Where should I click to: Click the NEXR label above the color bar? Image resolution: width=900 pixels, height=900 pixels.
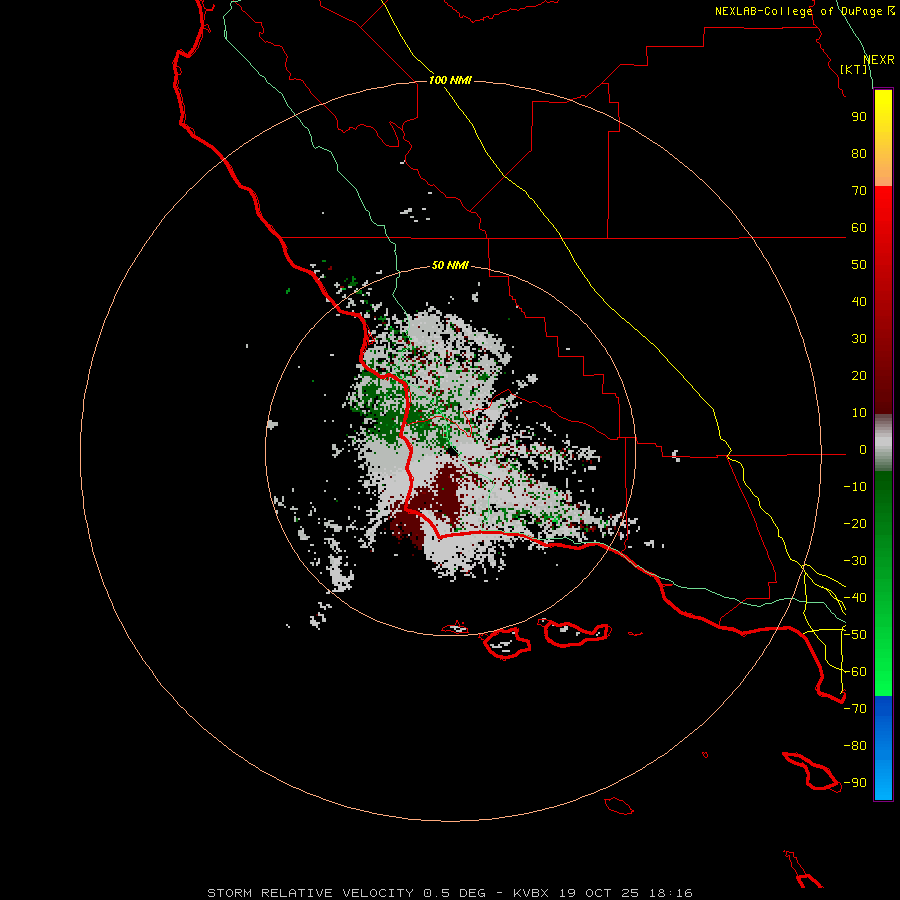point(879,60)
